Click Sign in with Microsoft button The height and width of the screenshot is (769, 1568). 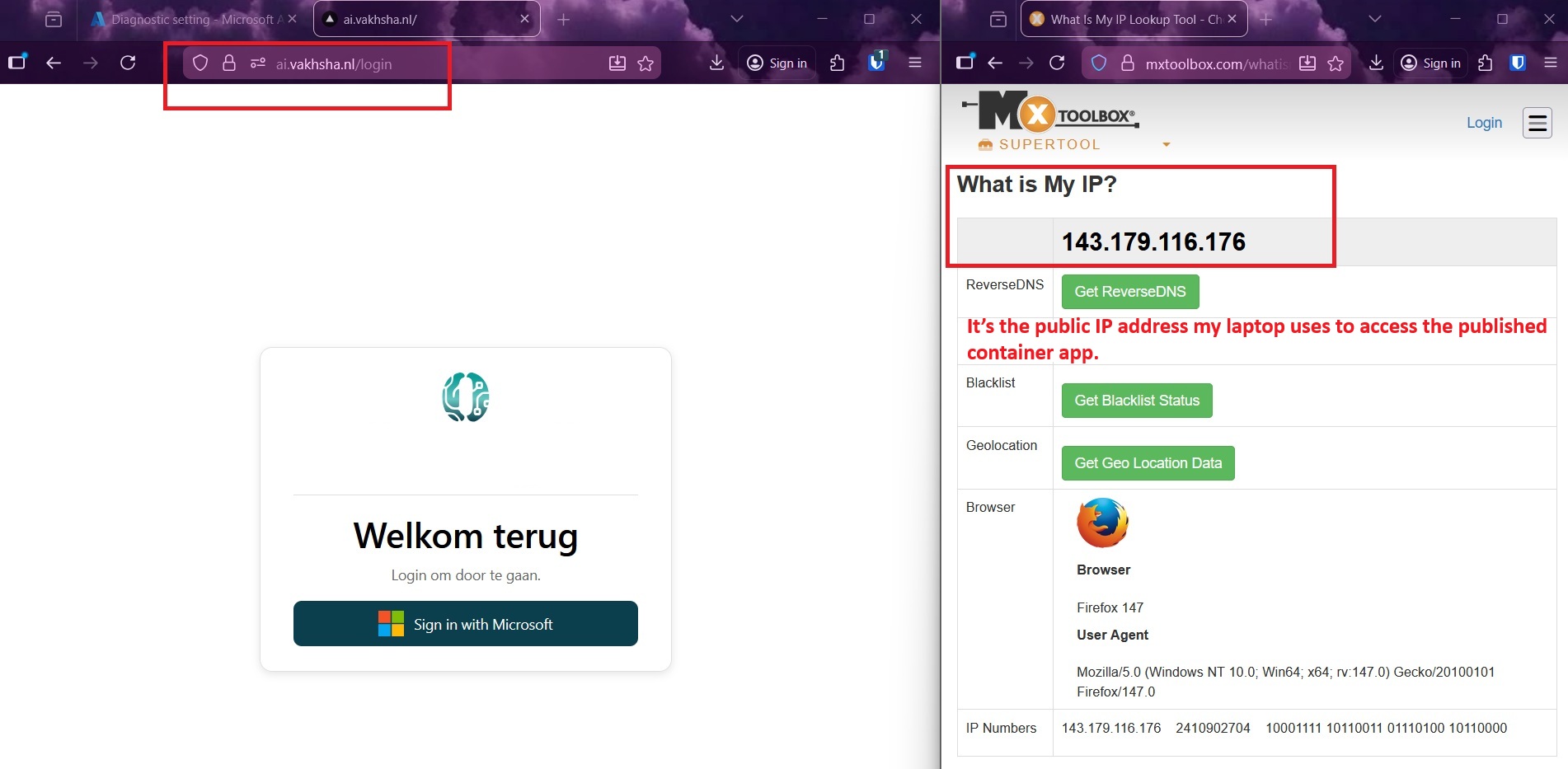coord(465,624)
